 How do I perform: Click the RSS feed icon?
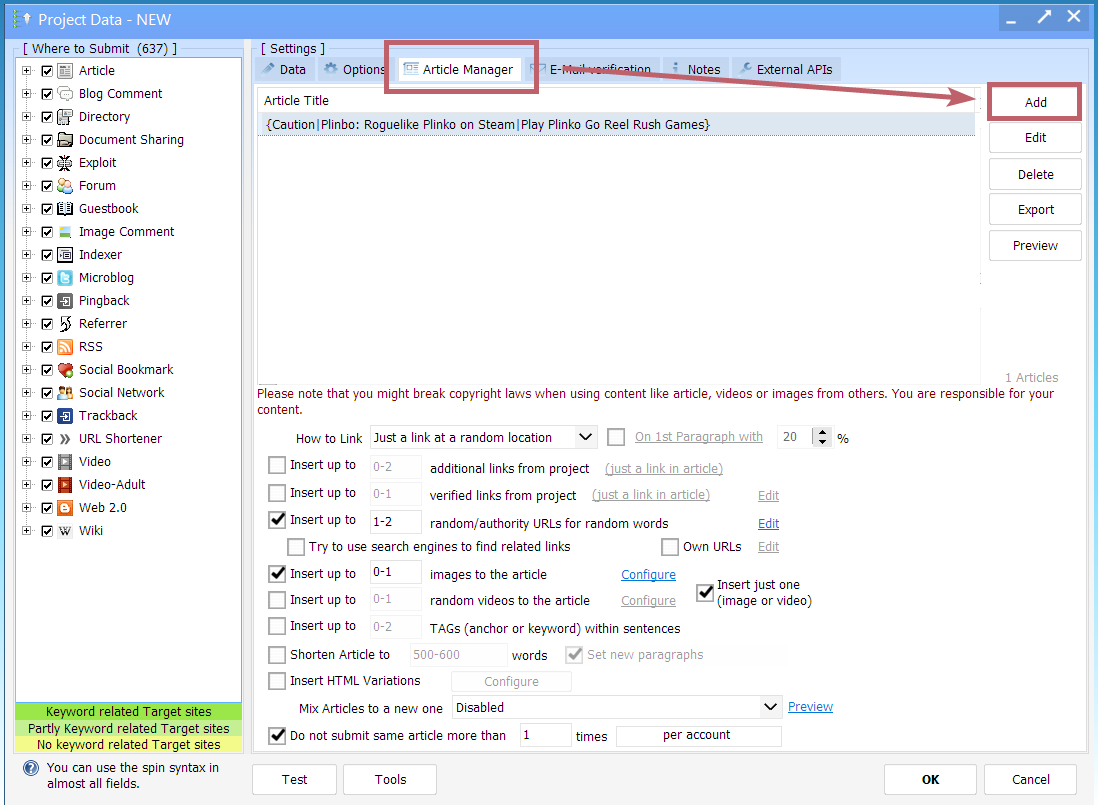click(65, 347)
